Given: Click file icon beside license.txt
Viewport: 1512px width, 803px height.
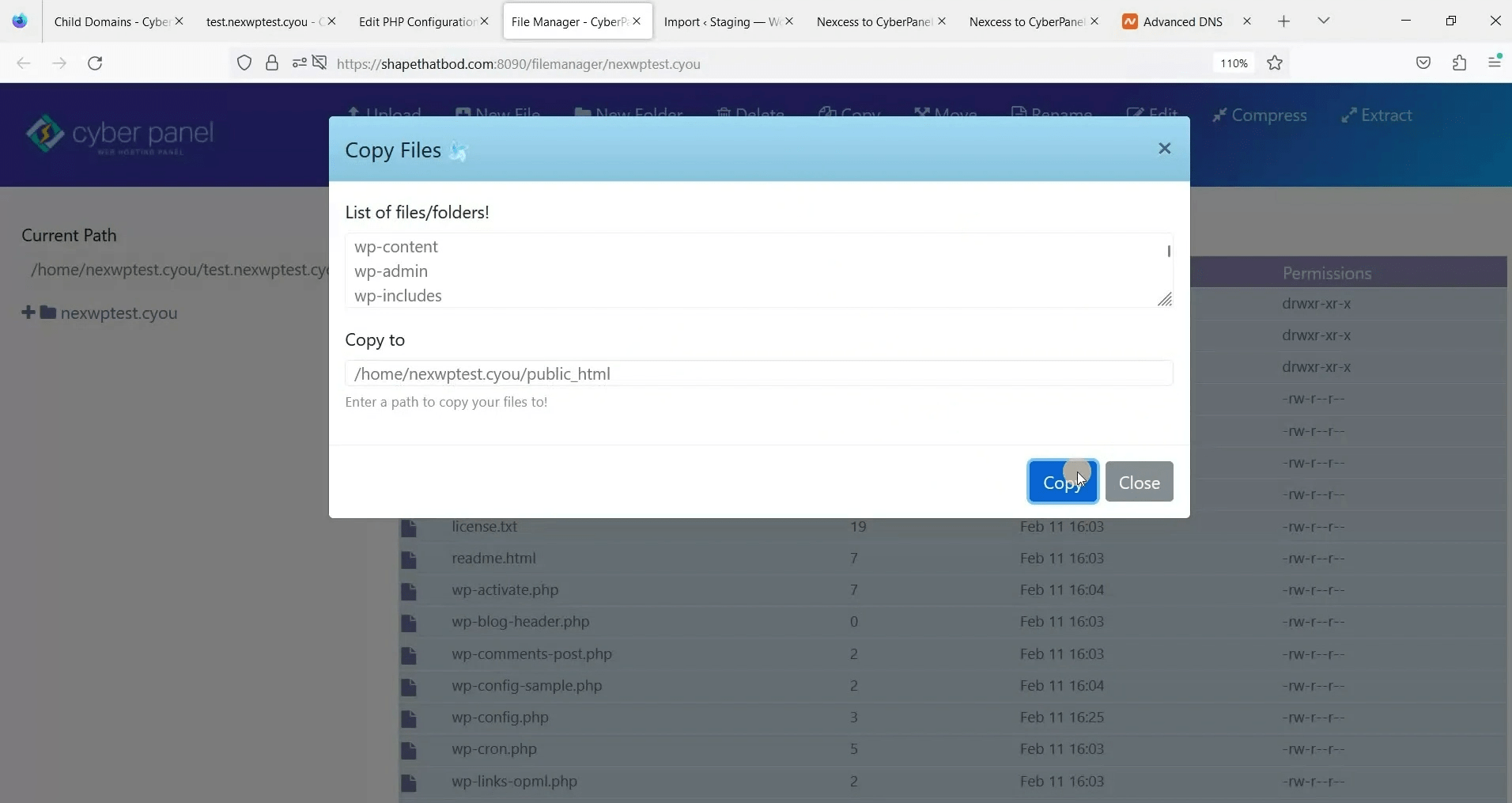Looking at the screenshot, I should [x=409, y=528].
